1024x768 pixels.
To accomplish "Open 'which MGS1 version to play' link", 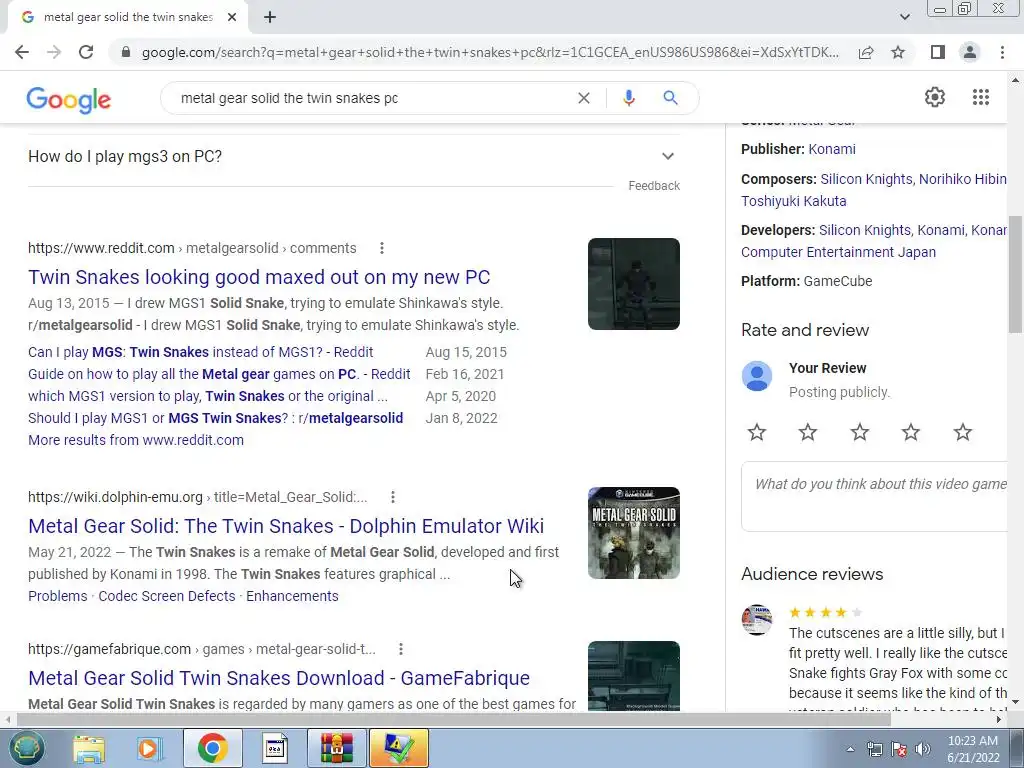I will point(208,396).
